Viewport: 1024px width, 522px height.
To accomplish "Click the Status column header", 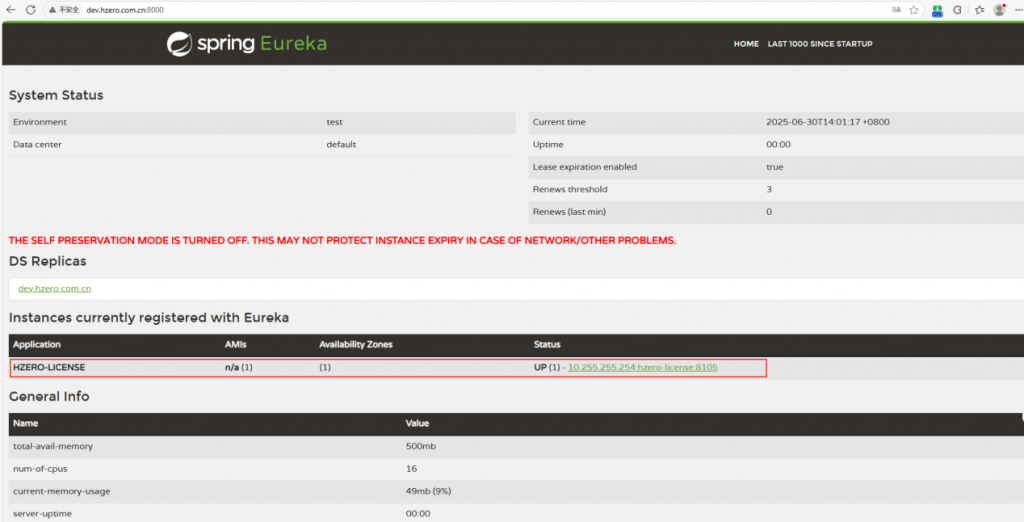I will click(x=547, y=344).
